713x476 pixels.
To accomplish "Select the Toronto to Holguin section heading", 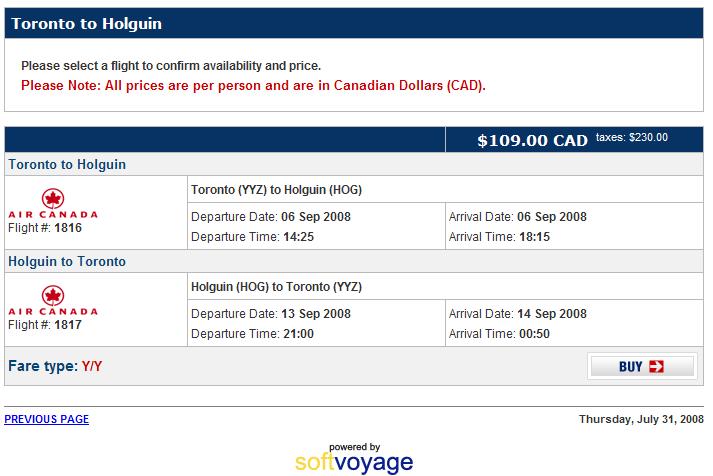I will (67, 164).
